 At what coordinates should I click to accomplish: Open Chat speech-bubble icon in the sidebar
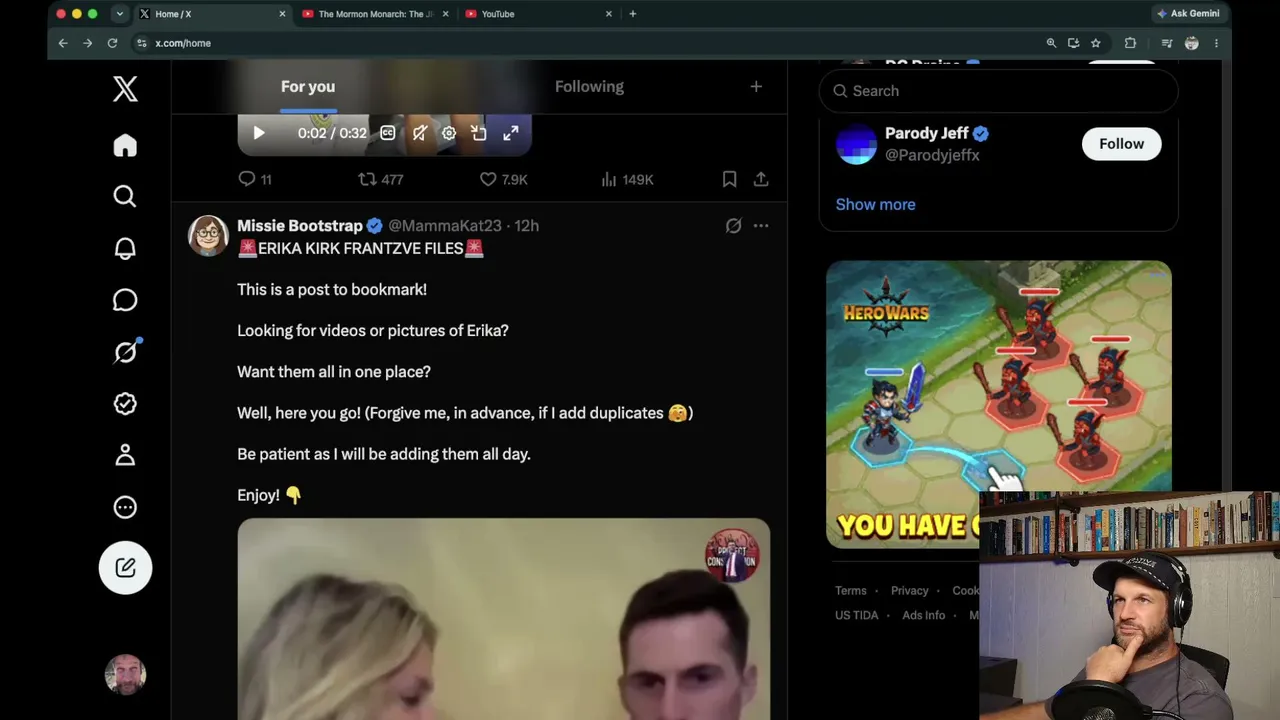[125, 300]
